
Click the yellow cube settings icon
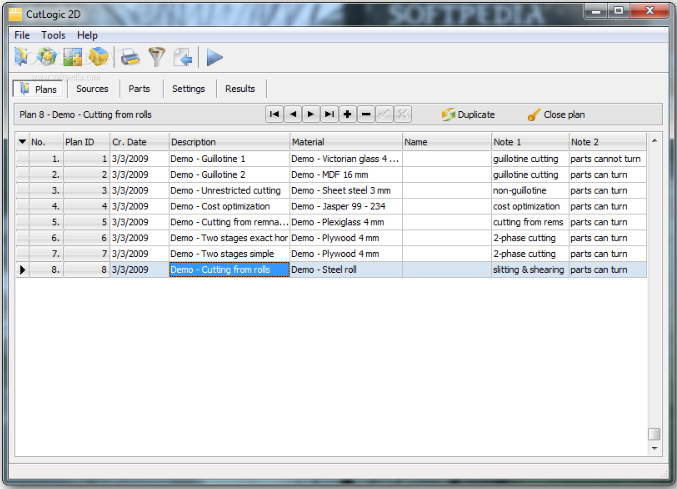tap(98, 57)
